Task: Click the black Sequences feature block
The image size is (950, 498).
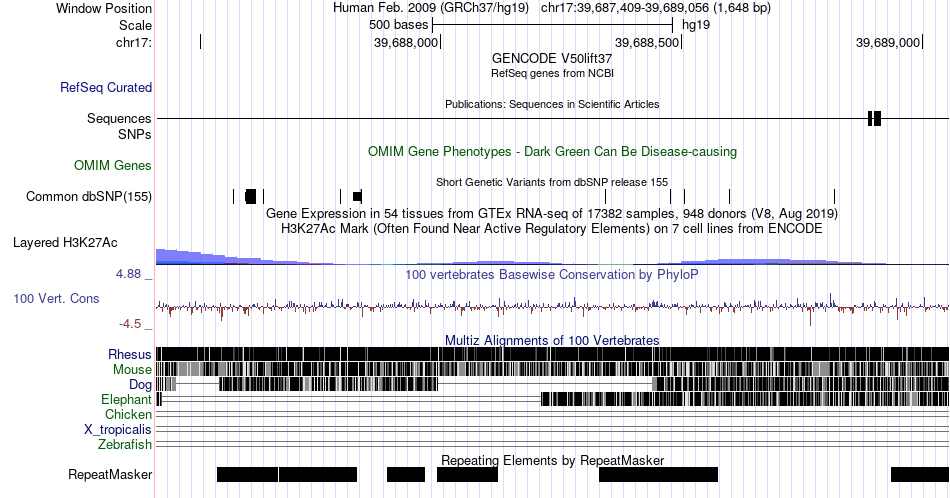Action: (x=874, y=118)
